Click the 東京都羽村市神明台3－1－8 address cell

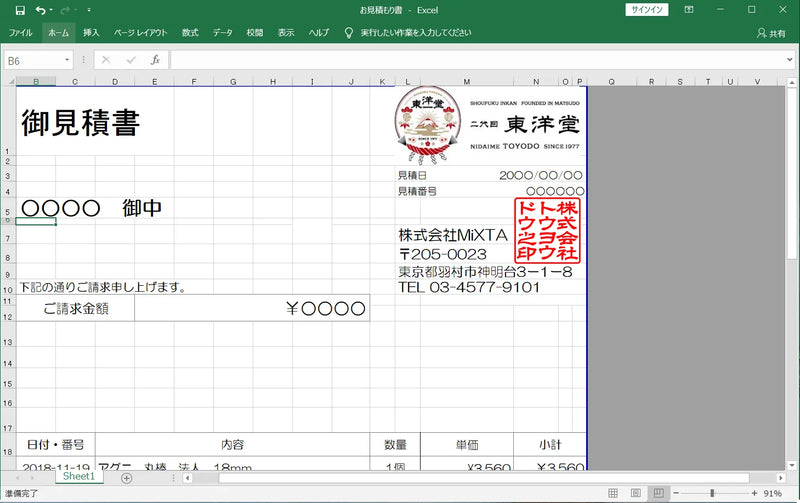pyautogui.click(x=485, y=272)
